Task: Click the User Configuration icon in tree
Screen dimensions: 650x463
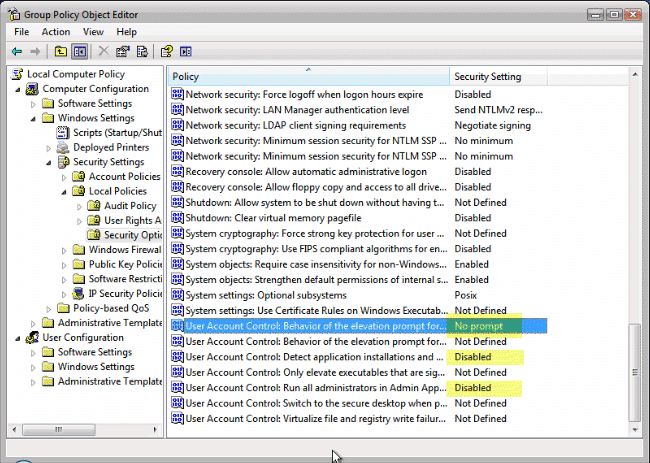Action: click(x=32, y=337)
